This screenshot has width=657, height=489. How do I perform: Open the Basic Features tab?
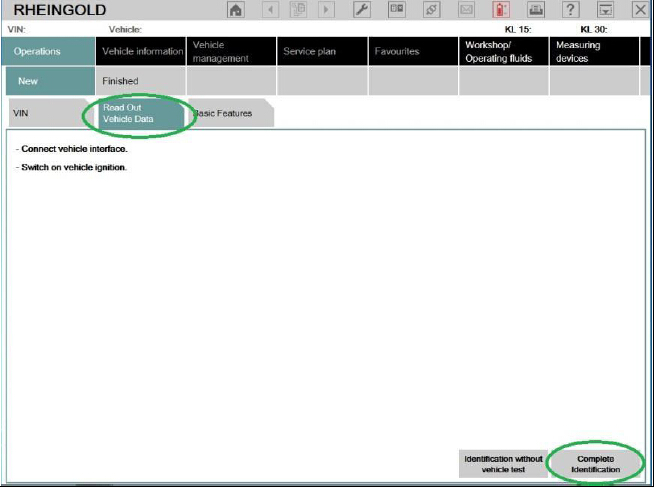[230, 113]
